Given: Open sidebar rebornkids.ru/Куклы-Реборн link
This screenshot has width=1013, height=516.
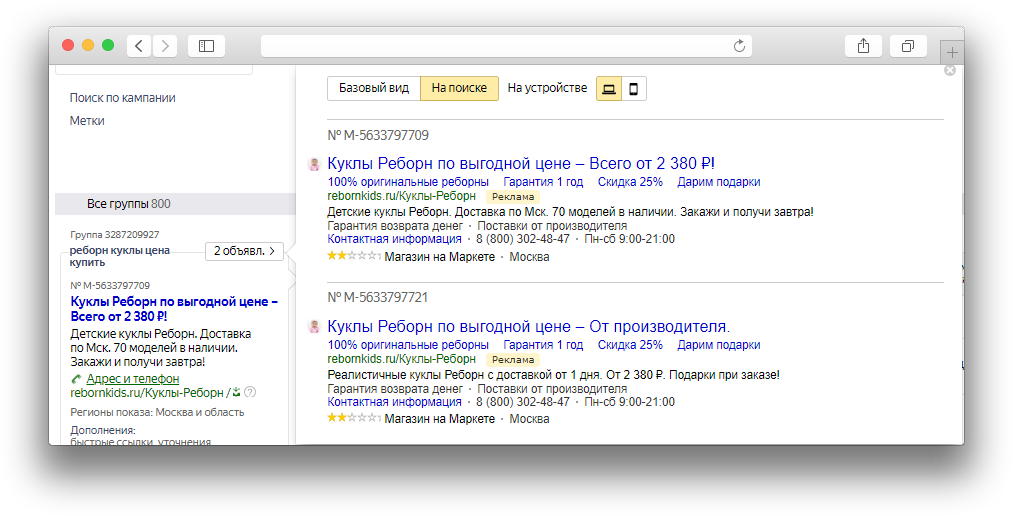Looking at the screenshot, I should (147, 393).
